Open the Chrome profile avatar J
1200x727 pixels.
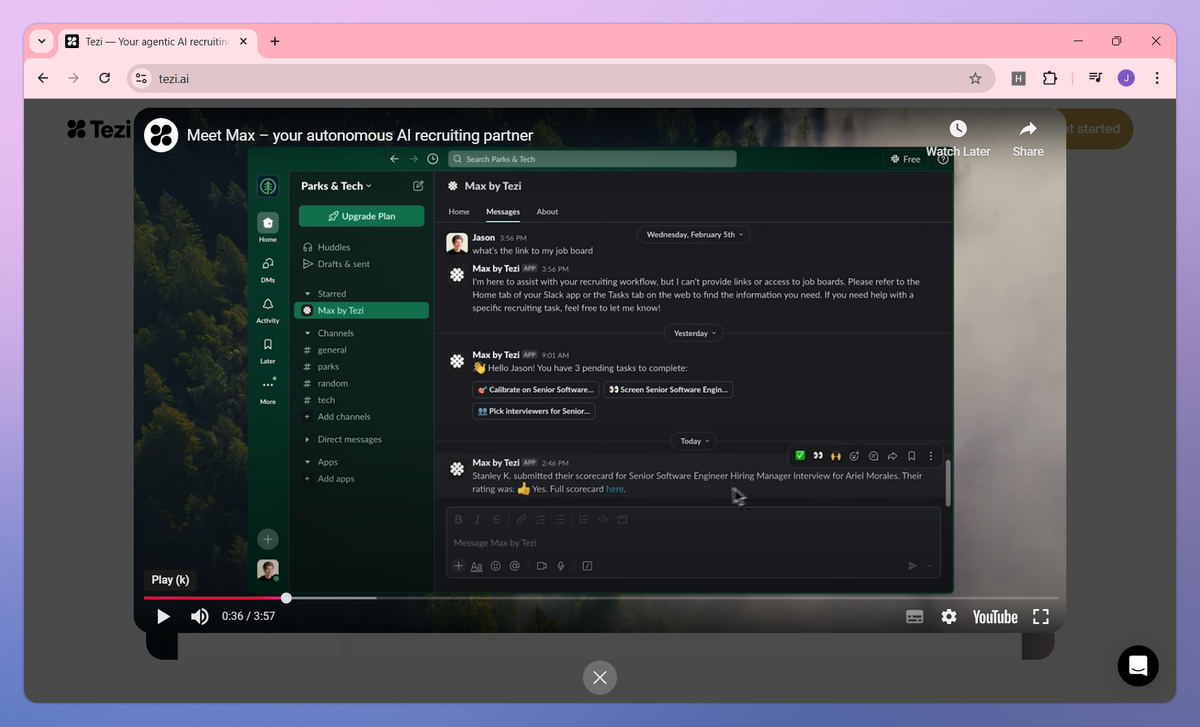(1126, 78)
